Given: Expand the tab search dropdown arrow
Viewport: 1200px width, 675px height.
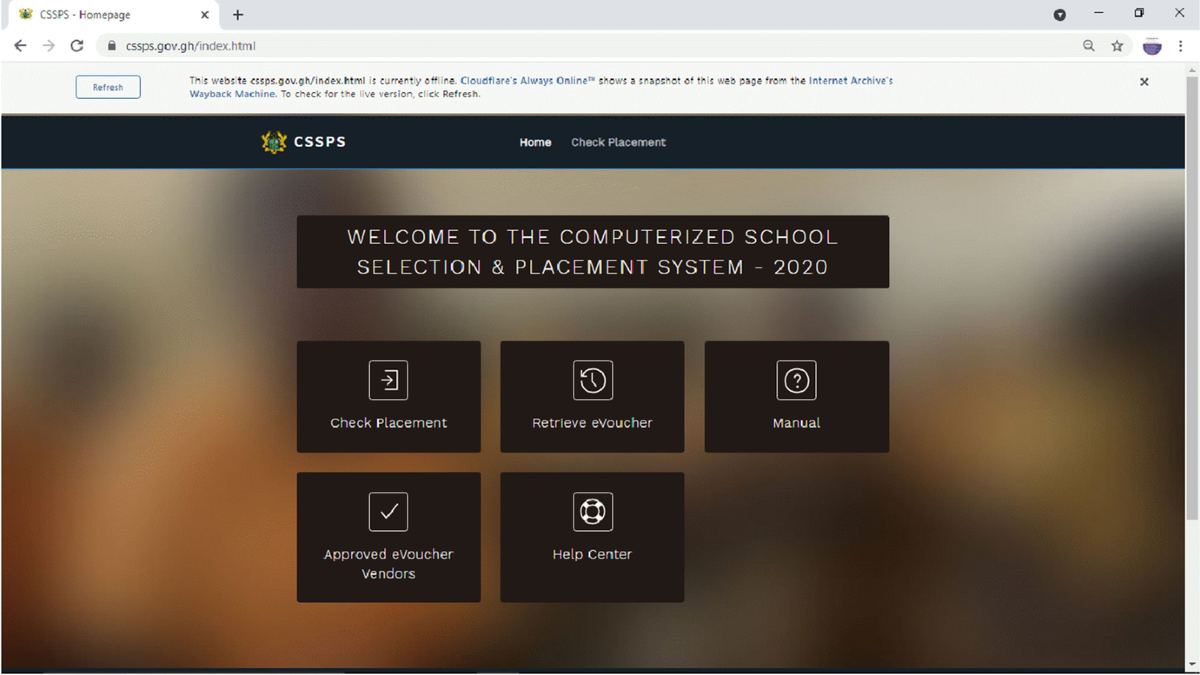Looking at the screenshot, I should coord(1060,15).
